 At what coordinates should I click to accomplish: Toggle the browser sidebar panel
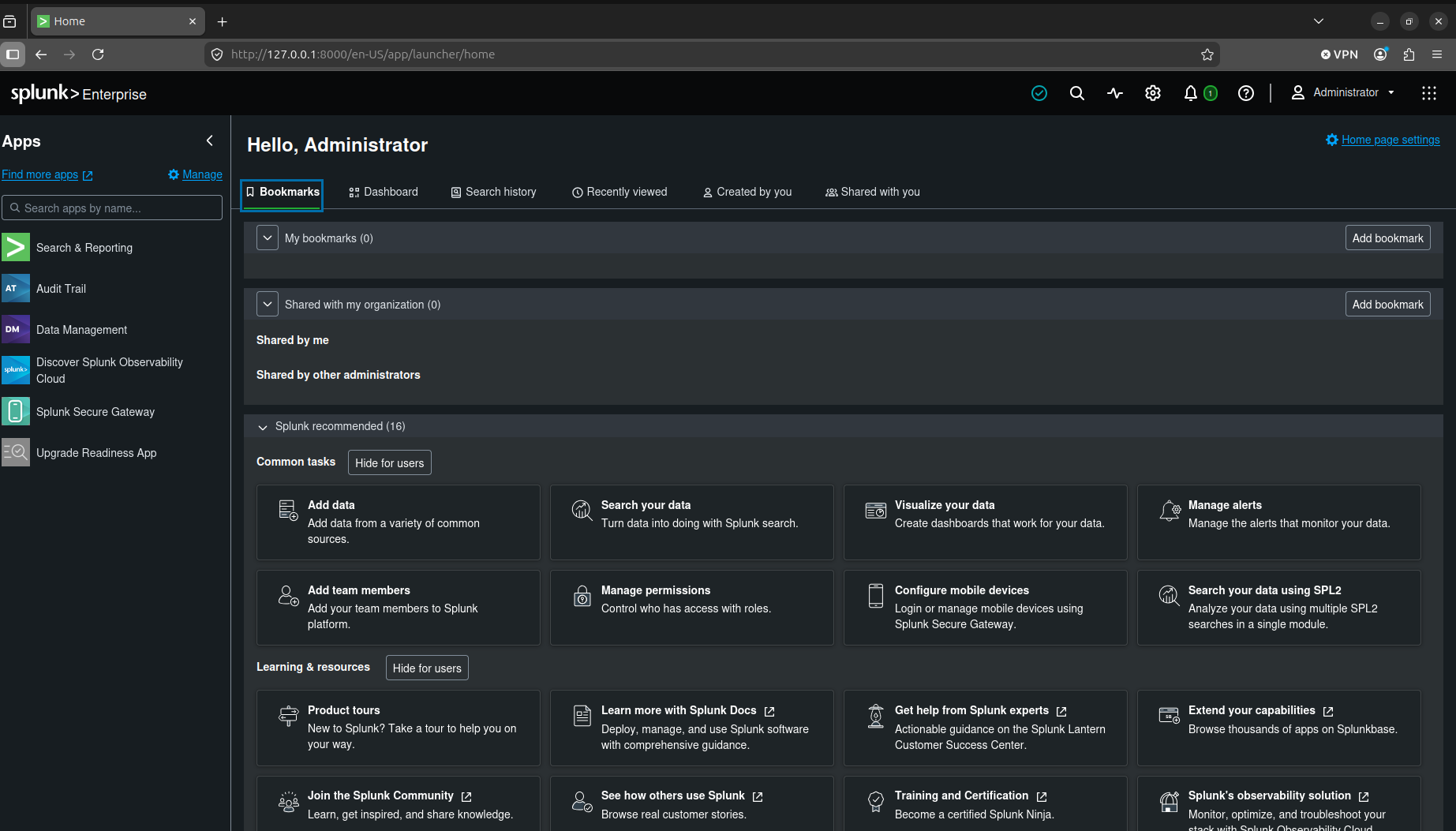(13, 54)
